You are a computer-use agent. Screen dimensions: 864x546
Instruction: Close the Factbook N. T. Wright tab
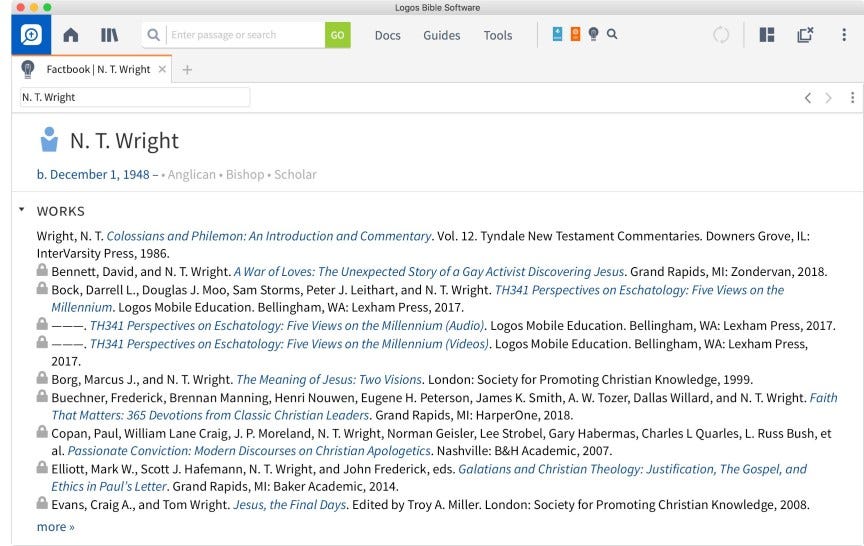162,69
